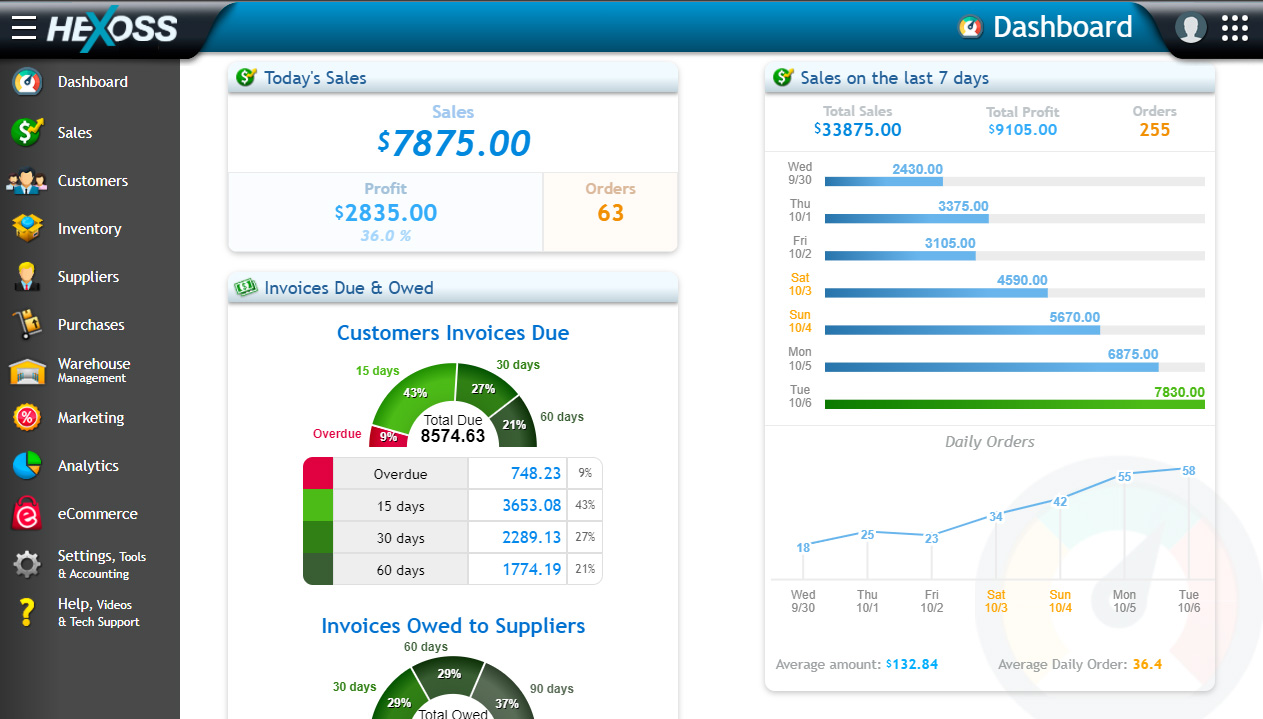1263x719 pixels.
Task: Click the light green 15 days swatch
Action: [x=318, y=506]
